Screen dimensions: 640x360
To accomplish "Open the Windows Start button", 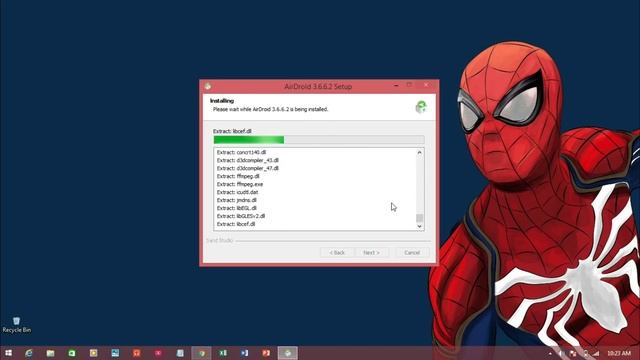I will (x=8, y=353).
